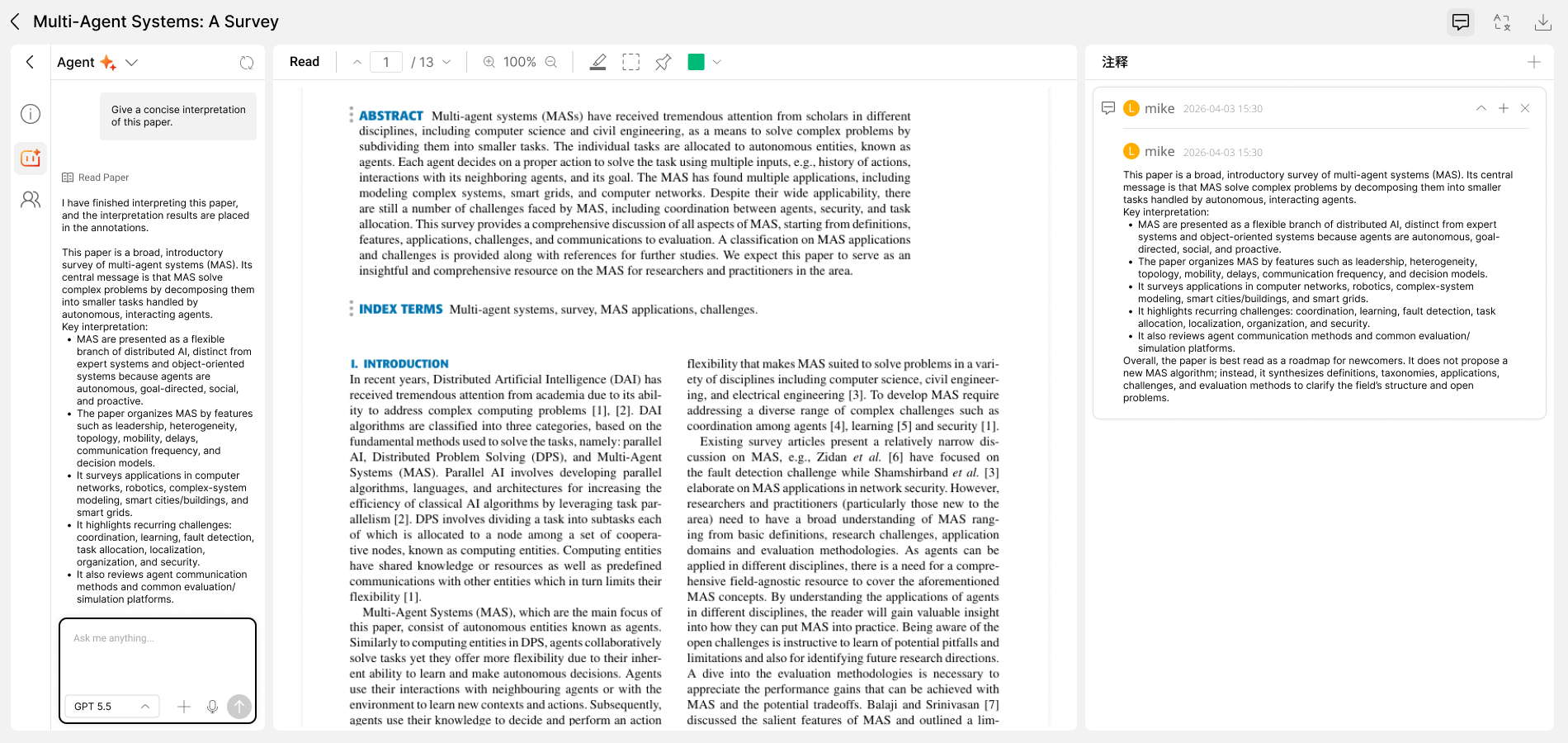Toggle the pin tool
This screenshot has width=1568, height=743.
click(x=664, y=62)
